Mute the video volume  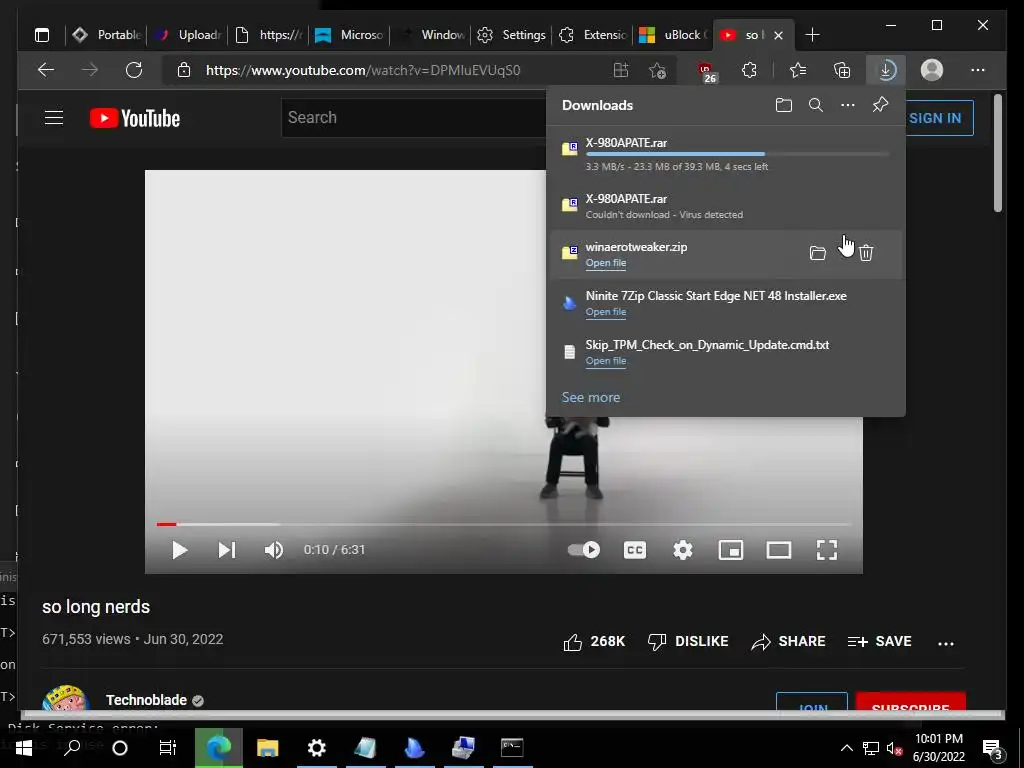(x=274, y=550)
